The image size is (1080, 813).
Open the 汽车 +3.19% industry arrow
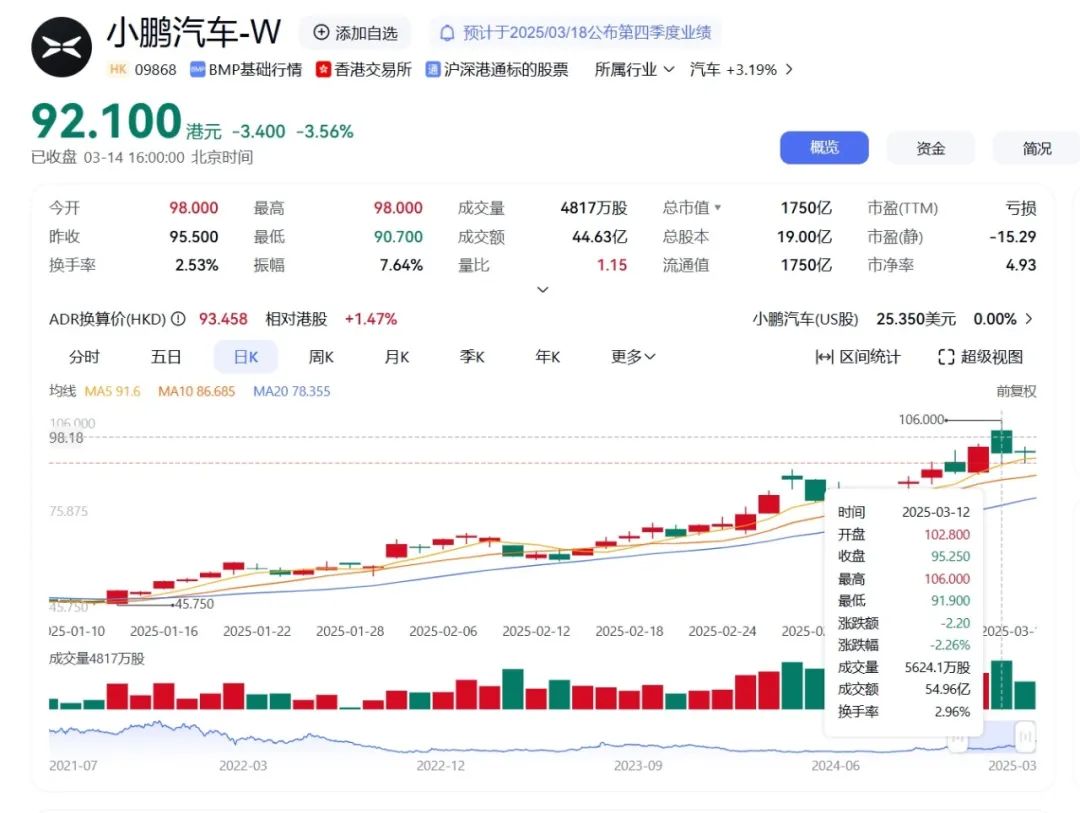click(789, 70)
